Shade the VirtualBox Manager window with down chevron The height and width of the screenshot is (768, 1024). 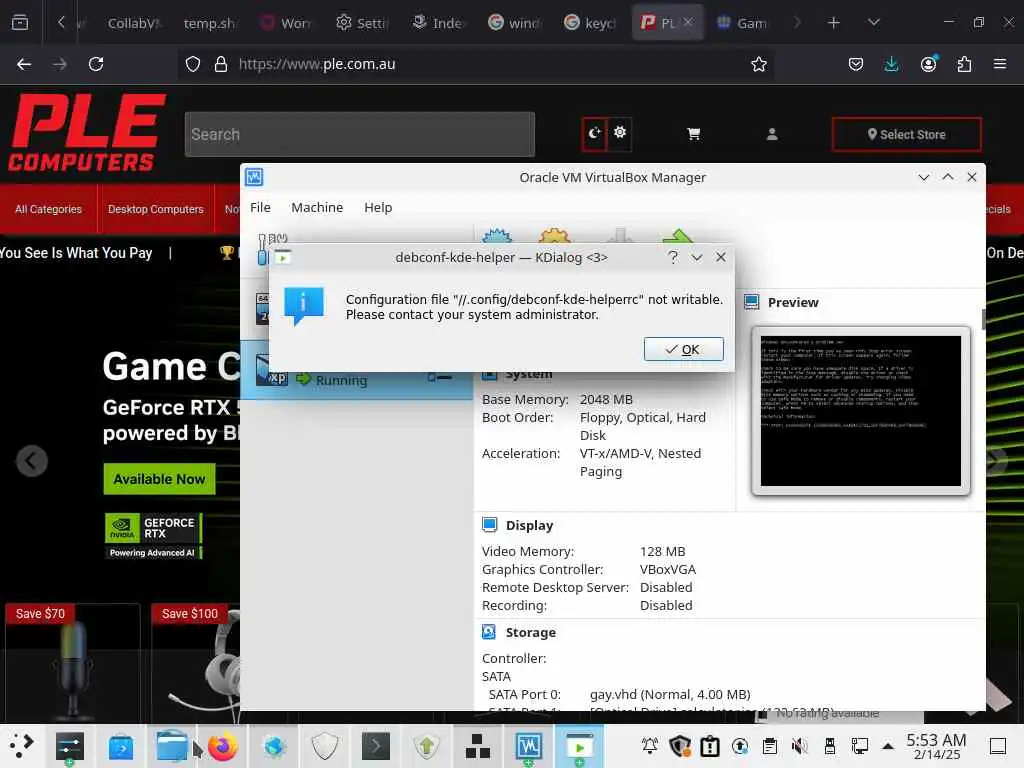pyautogui.click(x=923, y=177)
